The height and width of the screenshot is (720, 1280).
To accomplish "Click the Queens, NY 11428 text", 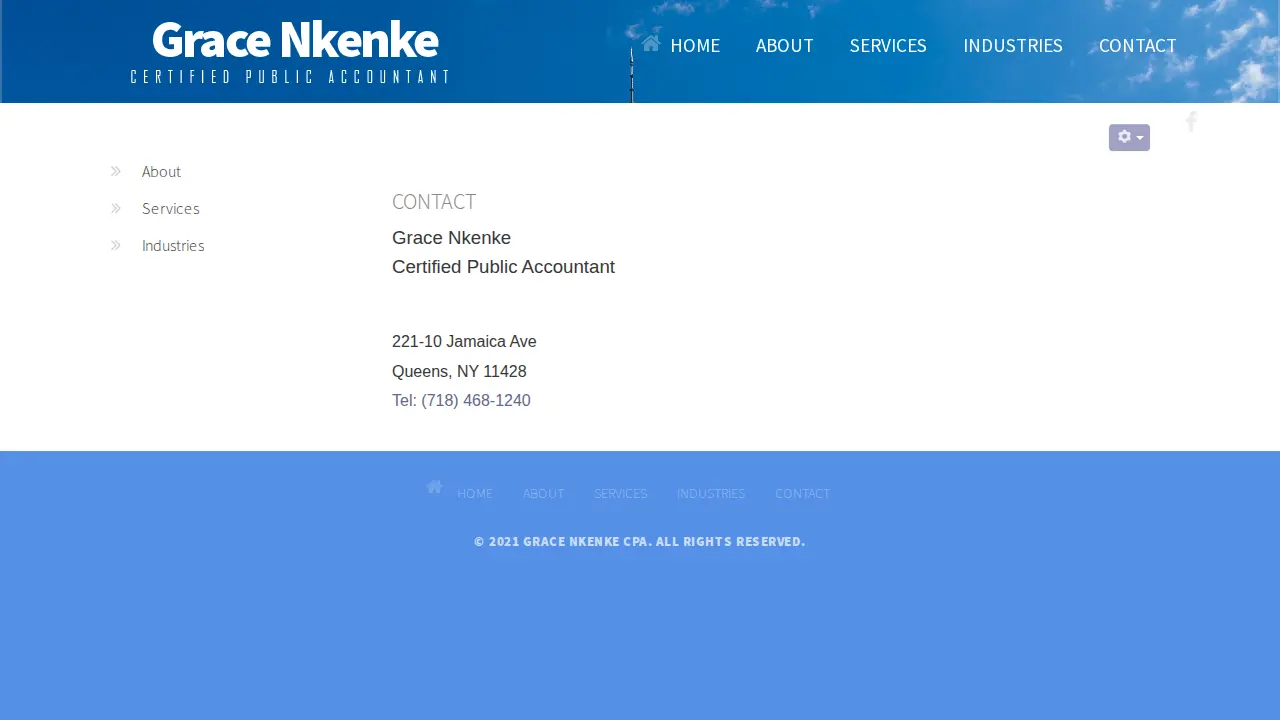I will click(459, 372).
